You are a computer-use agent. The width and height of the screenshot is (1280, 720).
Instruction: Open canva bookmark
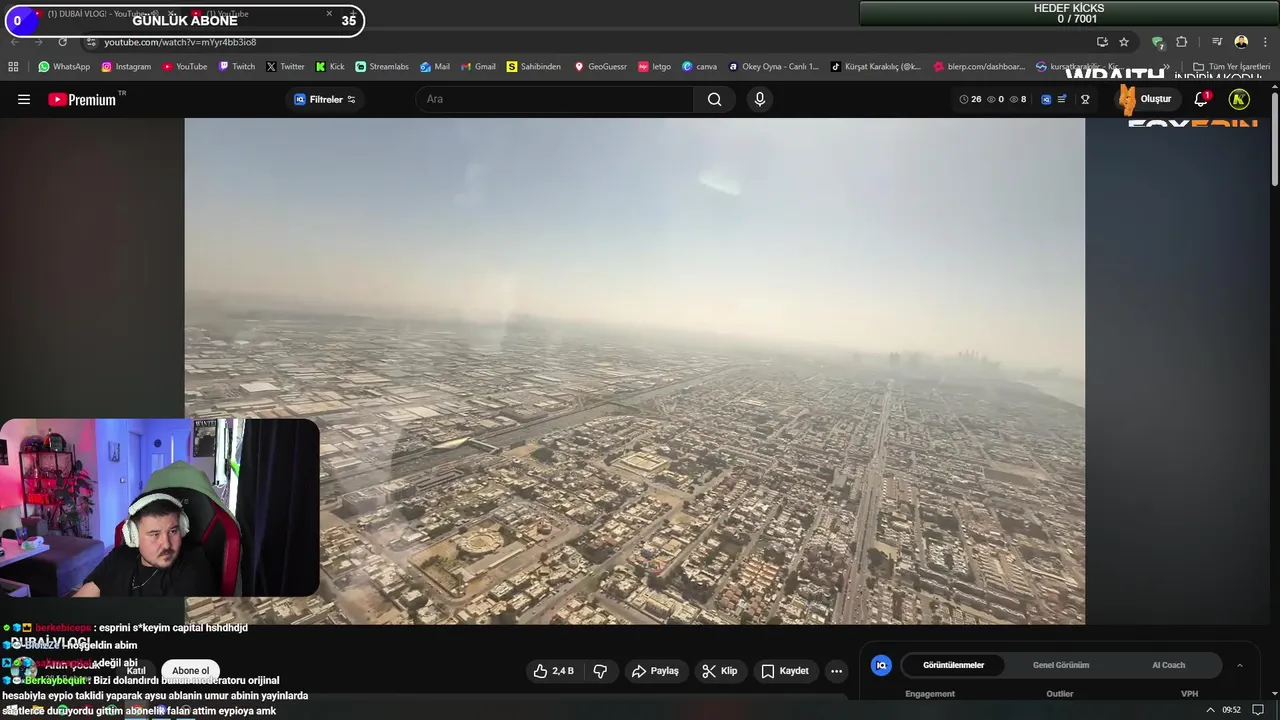point(699,67)
